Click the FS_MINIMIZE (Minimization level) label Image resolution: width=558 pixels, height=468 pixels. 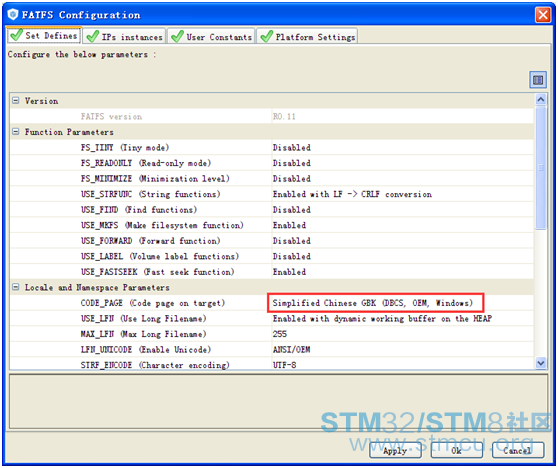pyautogui.click(x=155, y=178)
